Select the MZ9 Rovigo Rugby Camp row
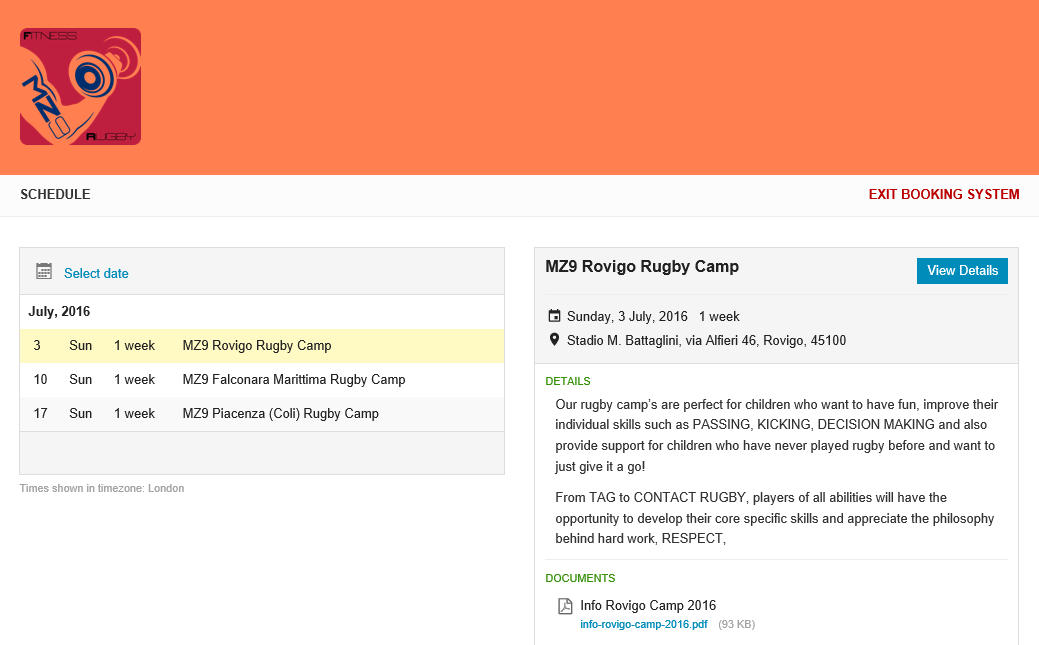Image resolution: width=1039 pixels, height=645 pixels. coord(257,346)
